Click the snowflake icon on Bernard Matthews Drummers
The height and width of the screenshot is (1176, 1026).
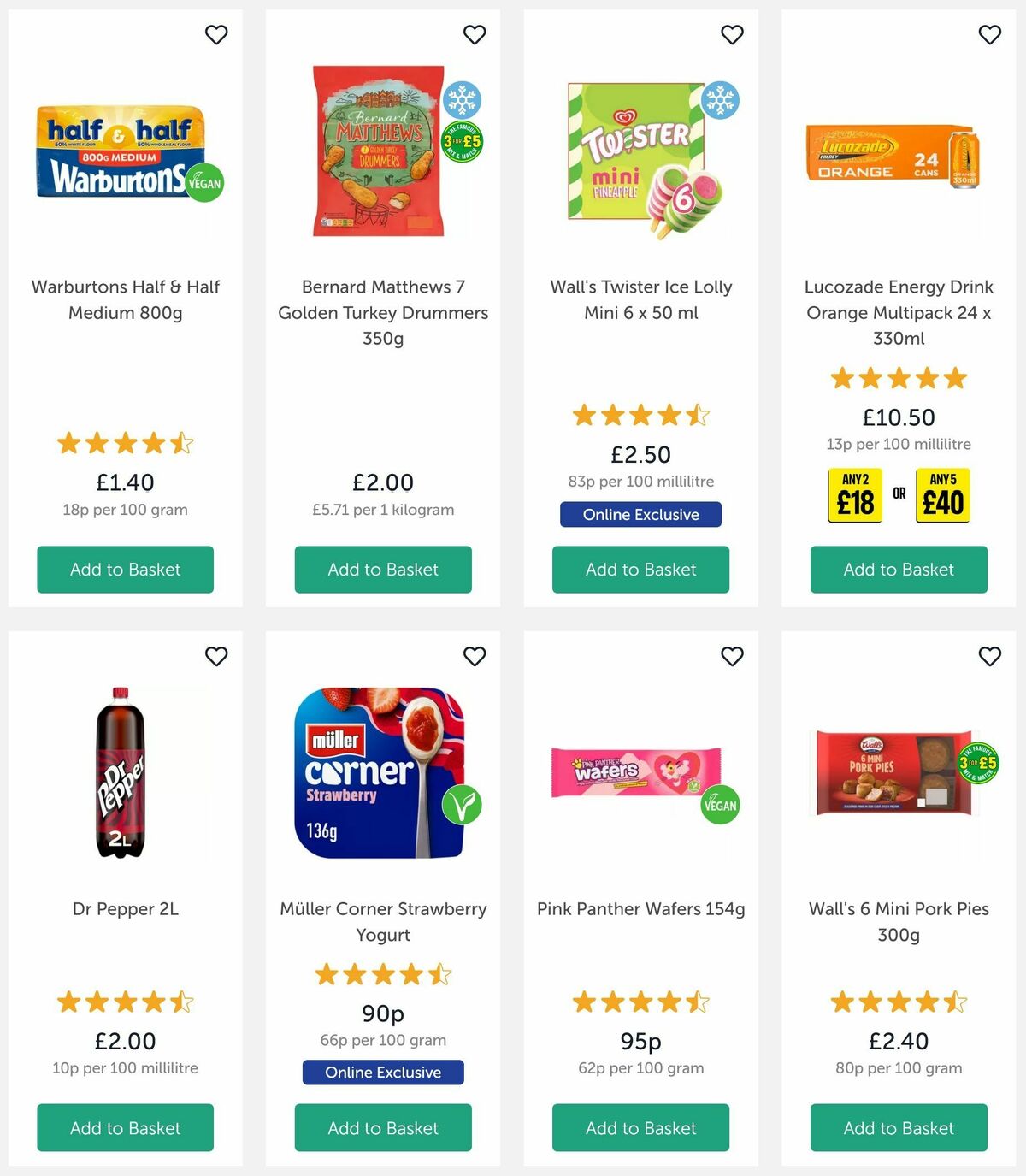pos(463,99)
